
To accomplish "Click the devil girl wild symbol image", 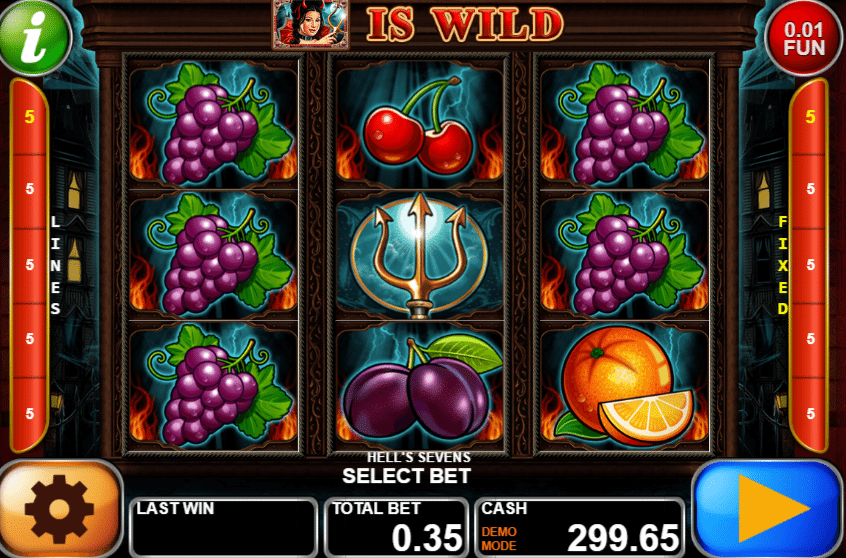I will click(x=311, y=24).
